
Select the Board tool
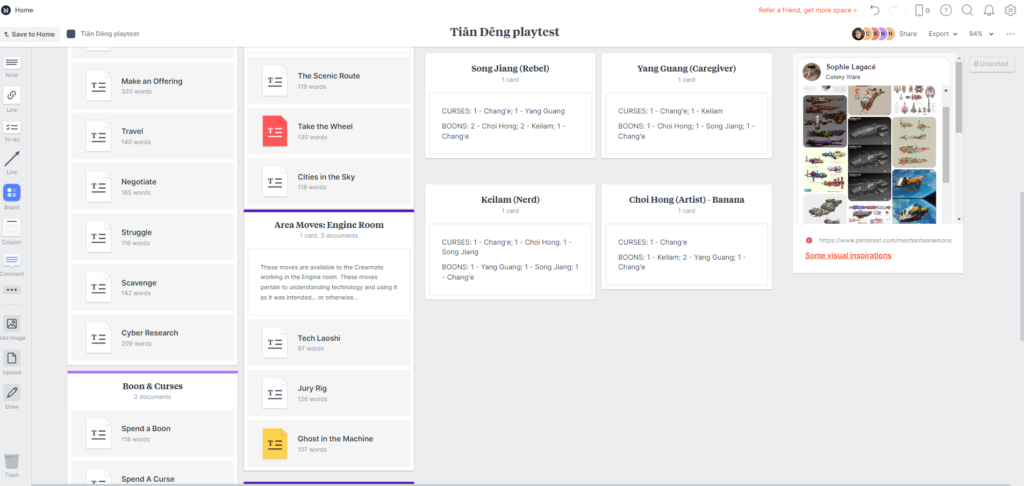pos(12,193)
